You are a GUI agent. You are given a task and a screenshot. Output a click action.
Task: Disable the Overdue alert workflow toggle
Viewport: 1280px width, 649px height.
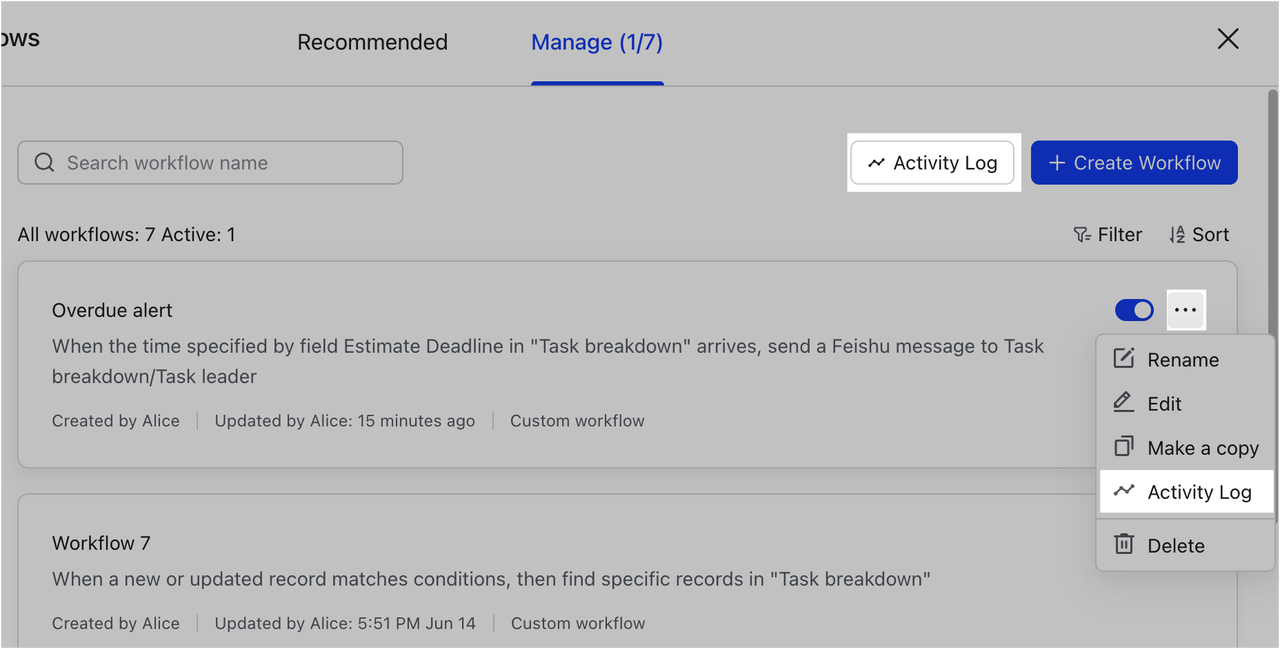(1134, 310)
